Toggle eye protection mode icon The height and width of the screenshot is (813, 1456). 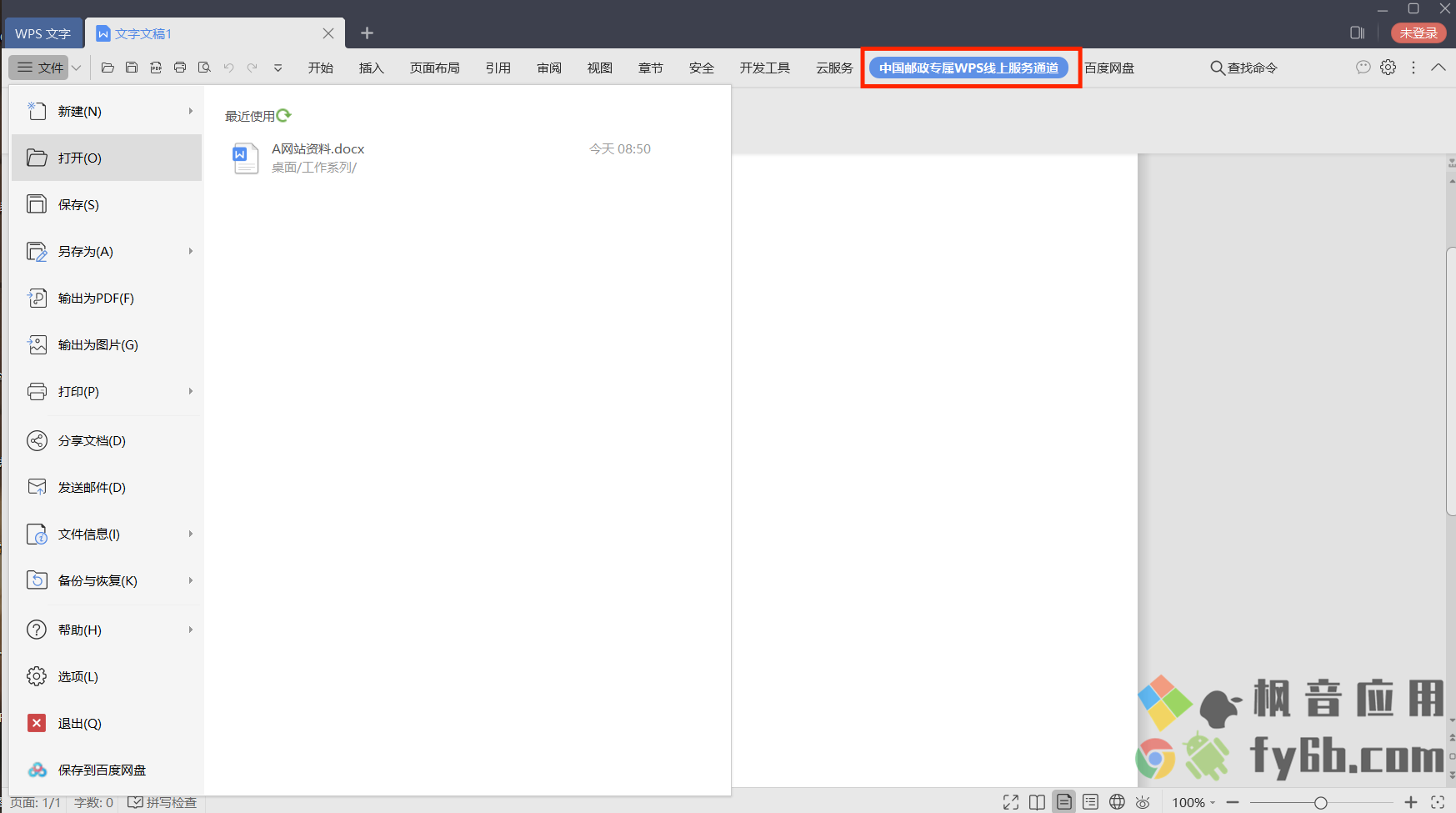(x=1143, y=802)
